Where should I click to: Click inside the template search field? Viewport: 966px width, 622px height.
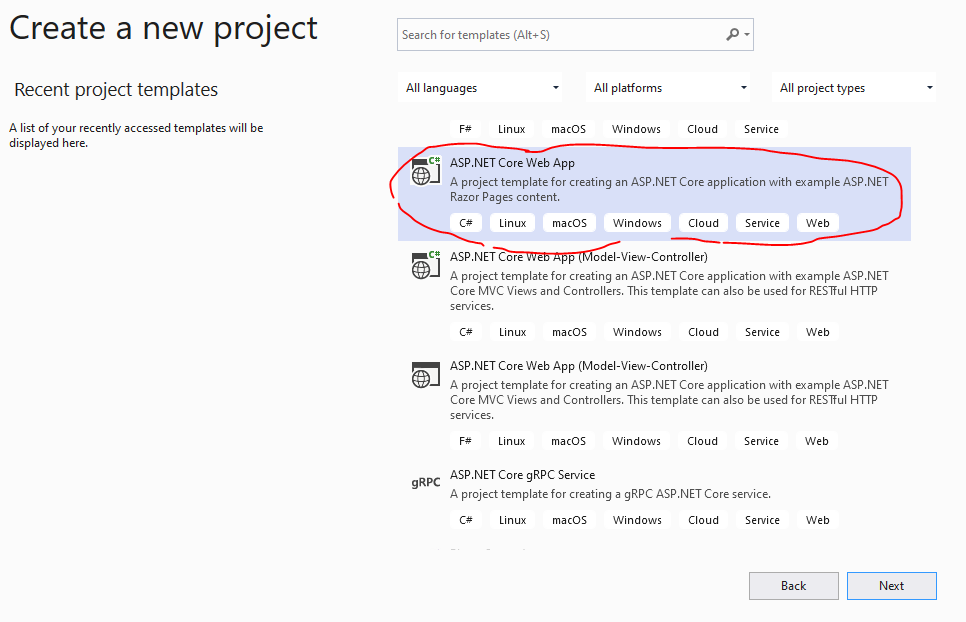[560, 34]
